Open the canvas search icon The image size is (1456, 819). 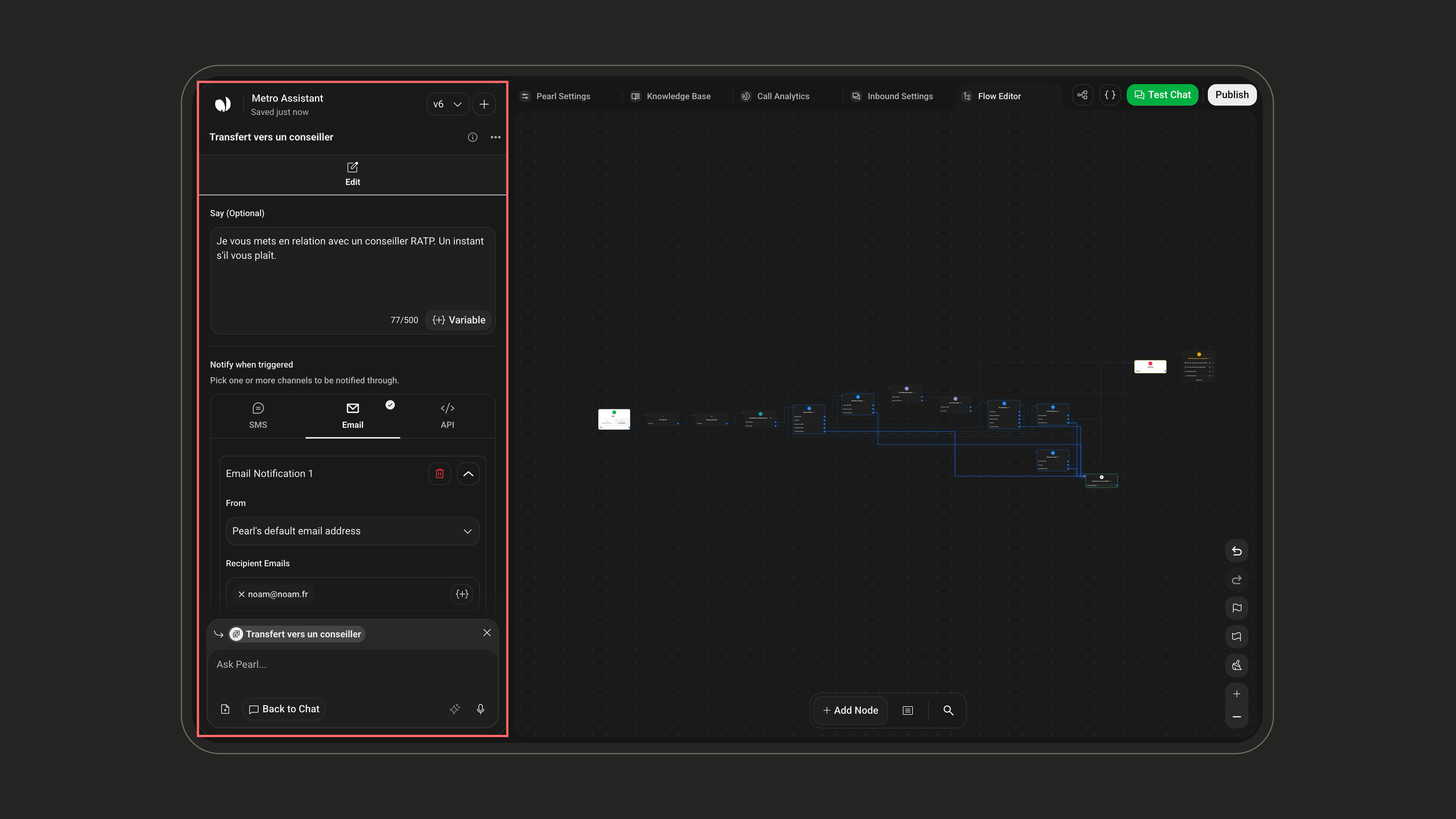(948, 710)
